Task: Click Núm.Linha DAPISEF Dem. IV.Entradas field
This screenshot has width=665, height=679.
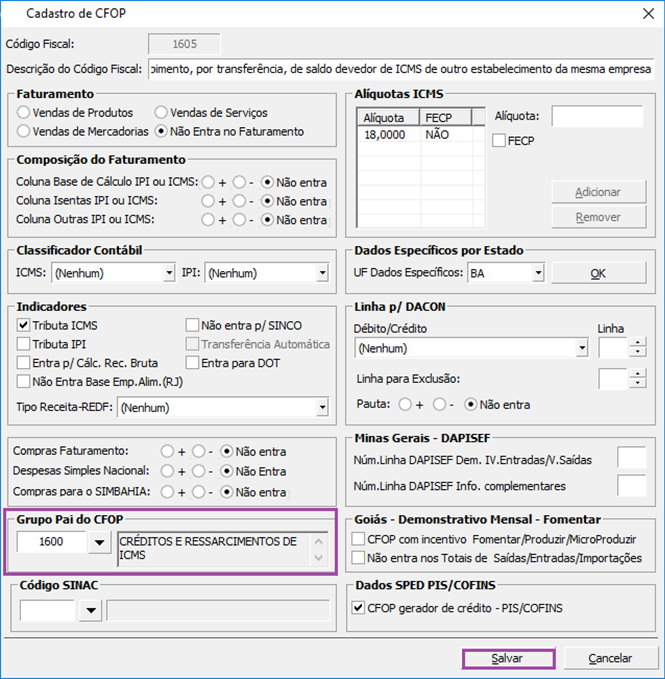Action: coord(632,457)
